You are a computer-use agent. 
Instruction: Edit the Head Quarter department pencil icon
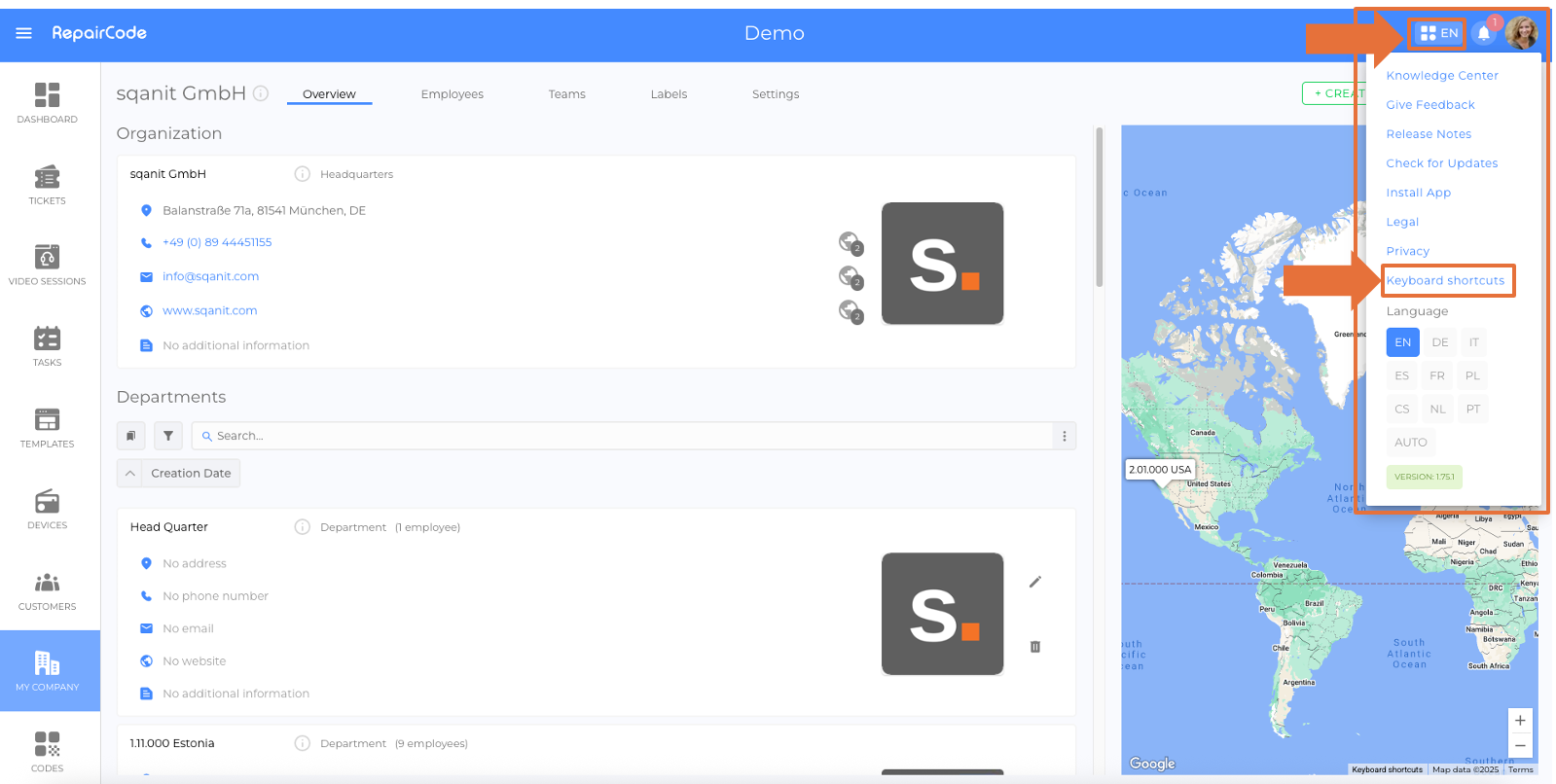point(1034,582)
